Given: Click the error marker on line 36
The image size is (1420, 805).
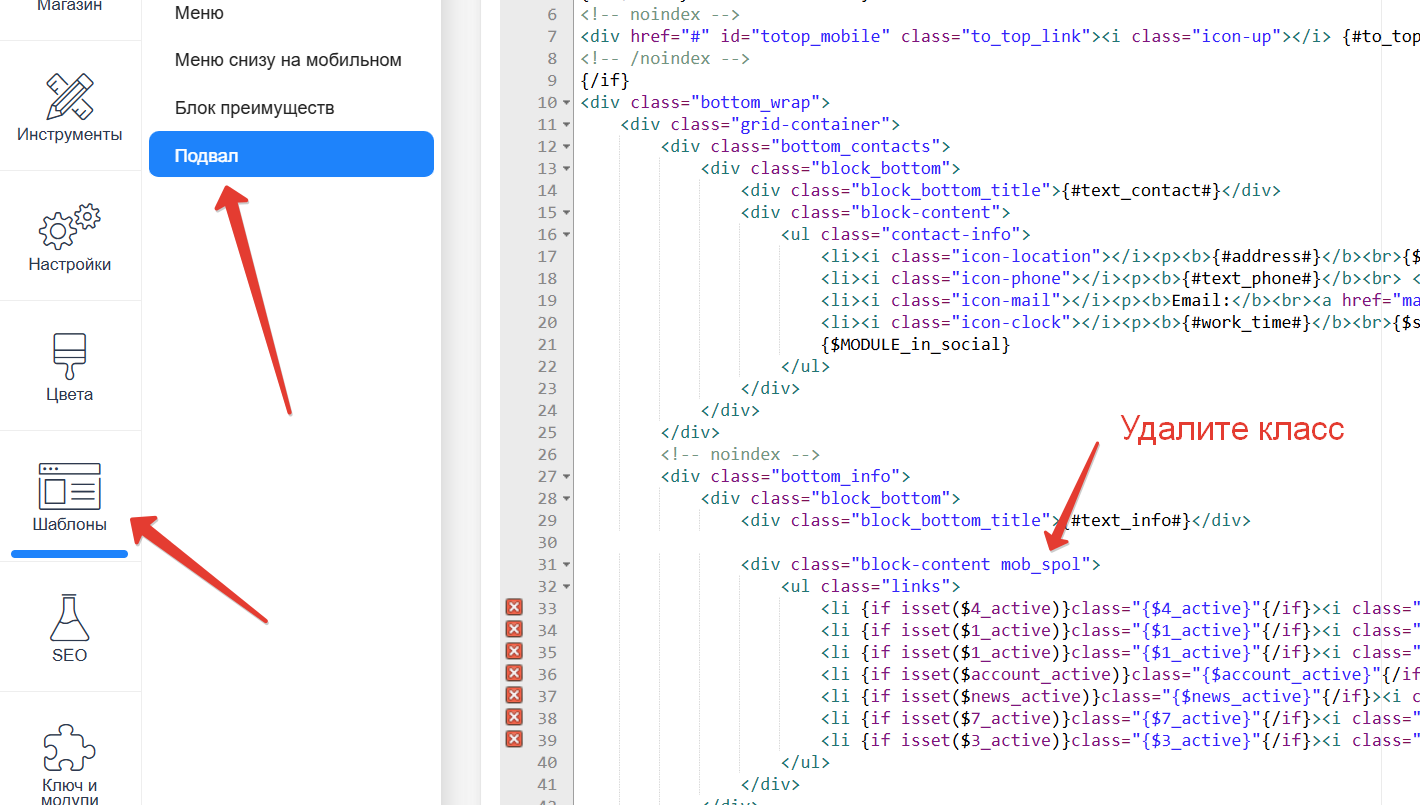Looking at the screenshot, I should coord(514,674).
